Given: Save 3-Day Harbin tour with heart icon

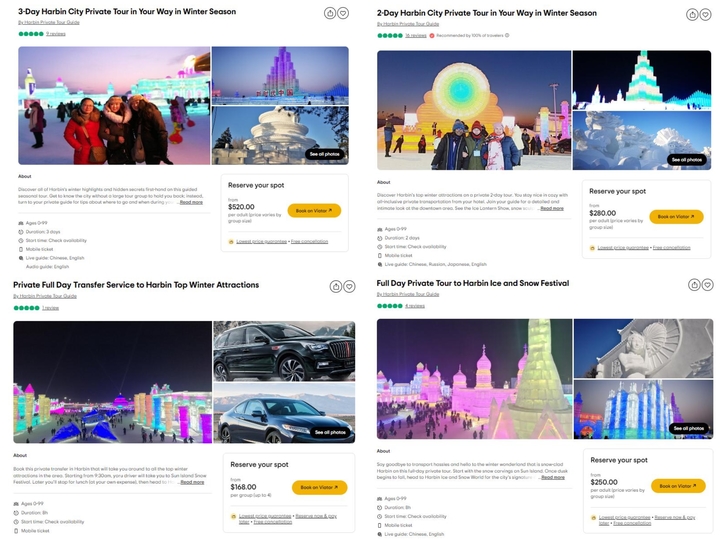Looking at the screenshot, I should (x=343, y=13).
